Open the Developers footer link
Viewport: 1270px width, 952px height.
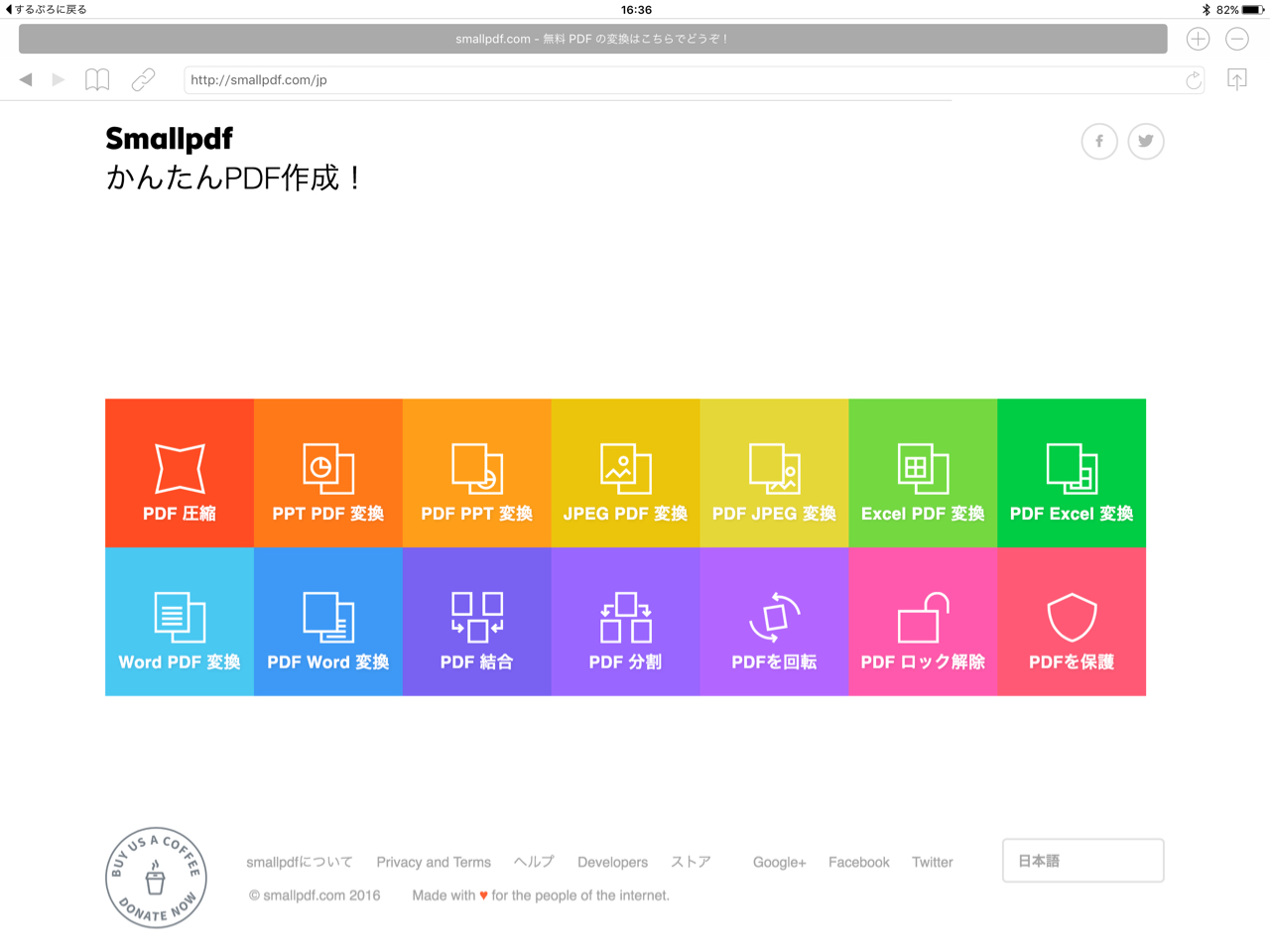612,862
